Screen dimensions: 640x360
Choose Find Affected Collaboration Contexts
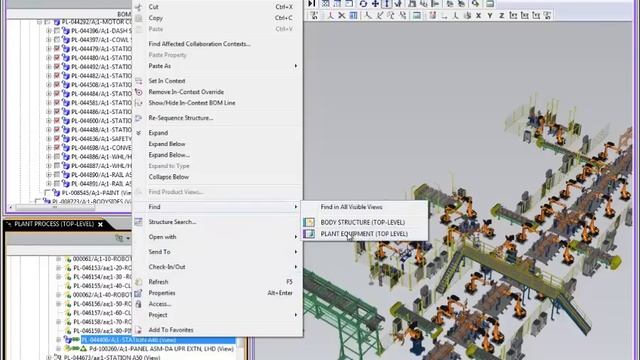click(x=199, y=44)
